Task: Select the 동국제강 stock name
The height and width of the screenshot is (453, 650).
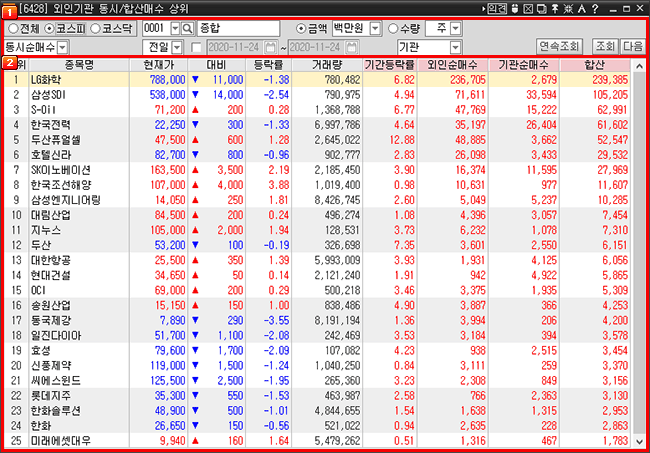Action: click(51, 320)
